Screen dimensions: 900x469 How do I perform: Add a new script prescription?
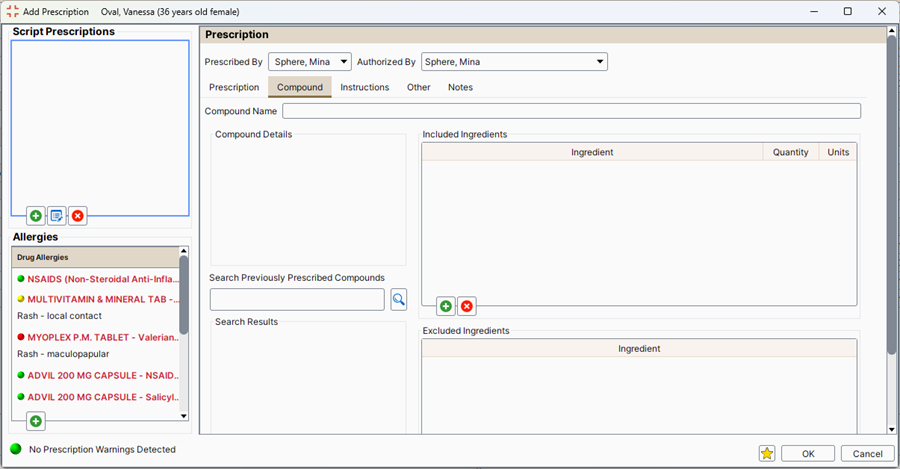click(x=36, y=216)
